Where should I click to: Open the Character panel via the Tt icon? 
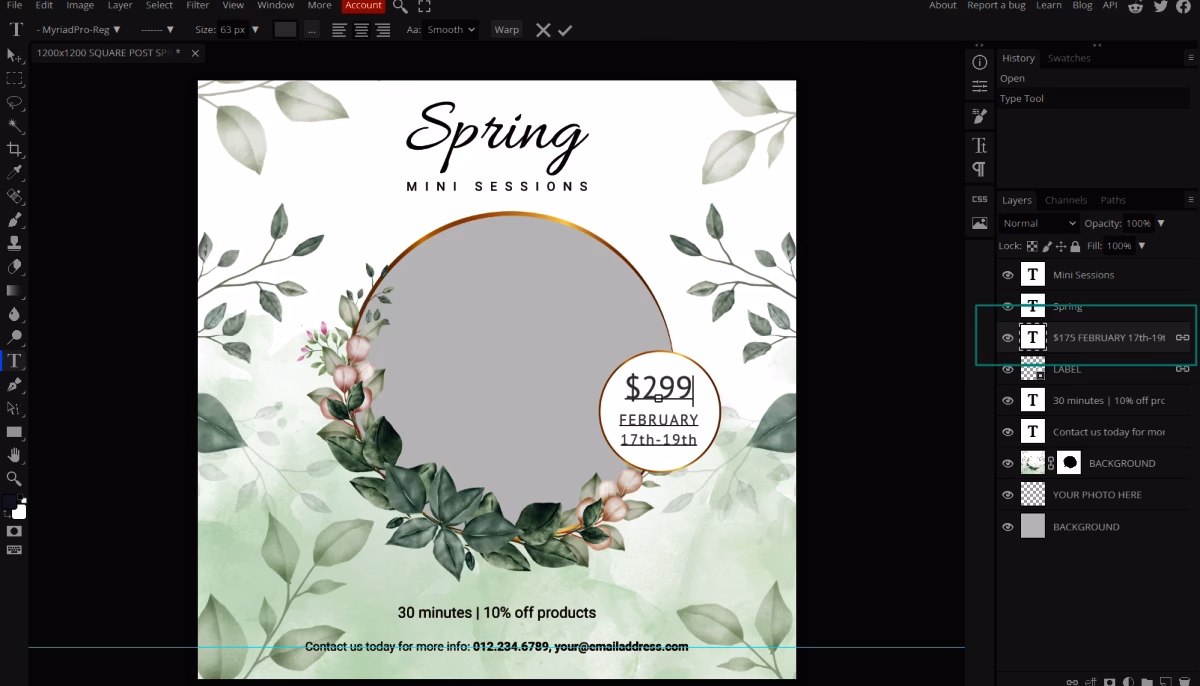tap(980, 144)
